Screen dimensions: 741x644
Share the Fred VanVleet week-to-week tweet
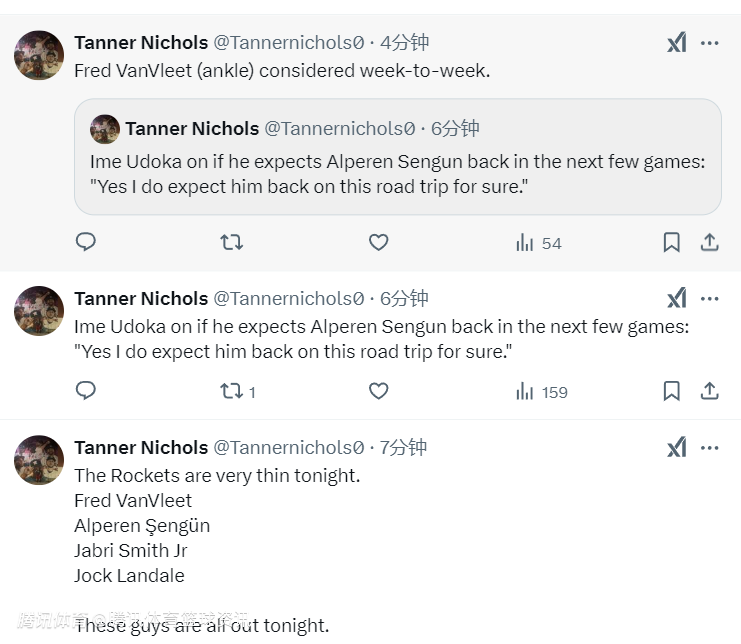(709, 242)
